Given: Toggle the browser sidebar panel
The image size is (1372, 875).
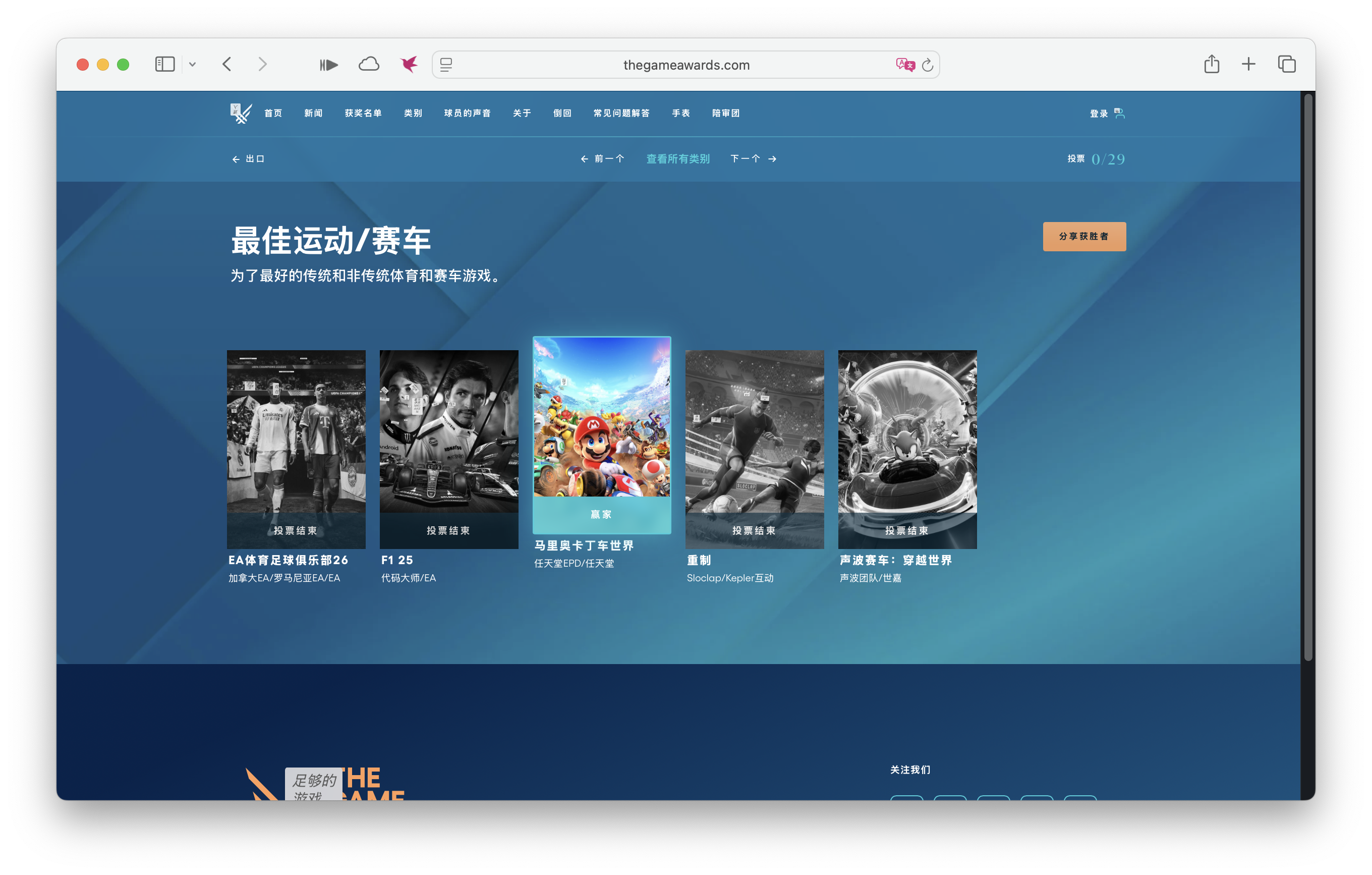Looking at the screenshot, I should tap(164, 64).
